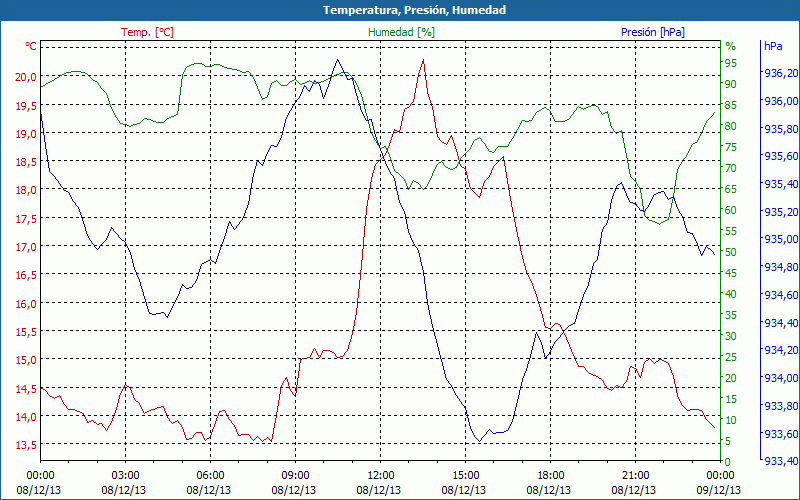This screenshot has width=800, height=500.
Task: Click the '90' humidity axis value
Action: (731, 84)
